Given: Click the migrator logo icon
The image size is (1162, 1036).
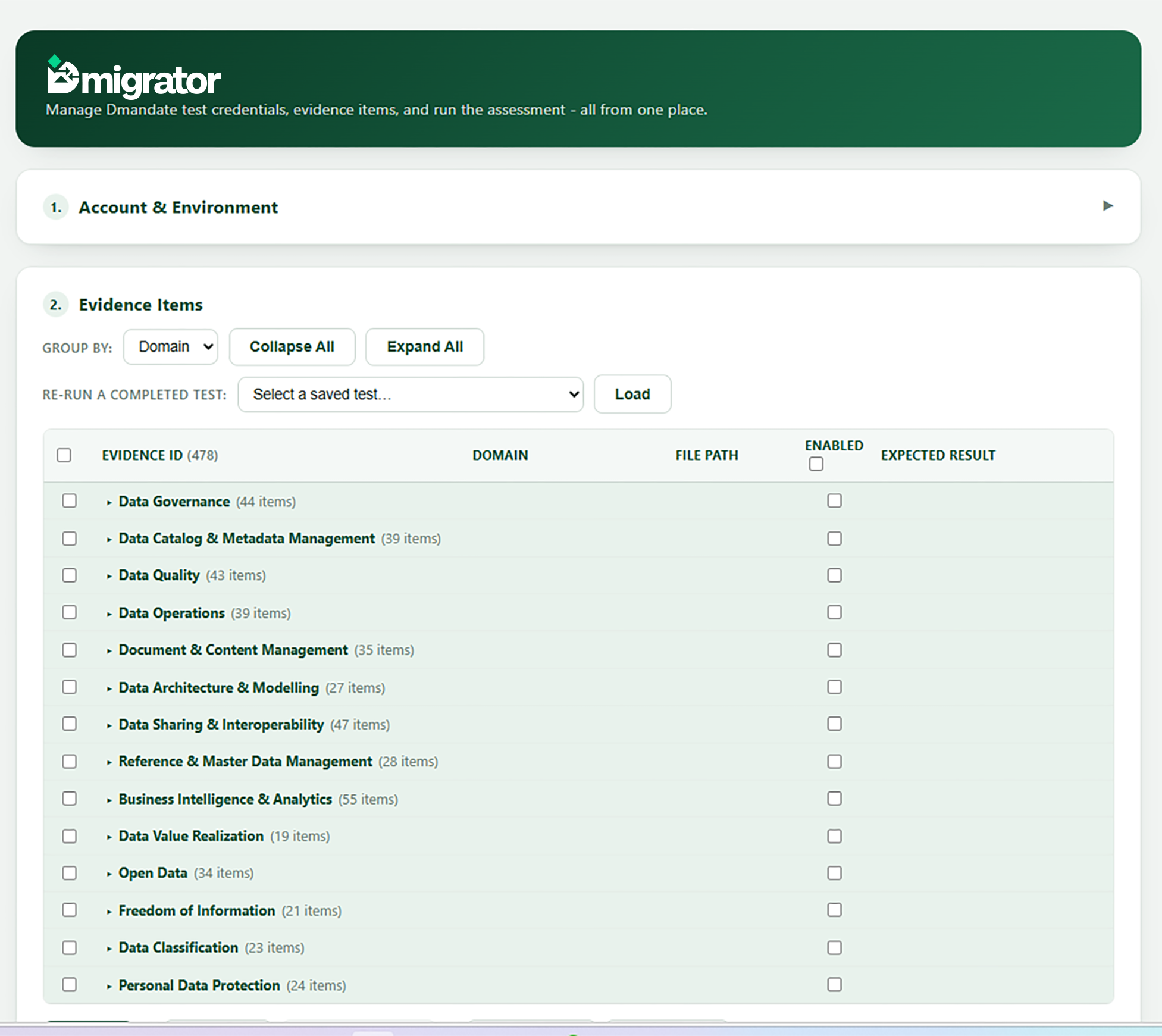Looking at the screenshot, I should (x=63, y=75).
